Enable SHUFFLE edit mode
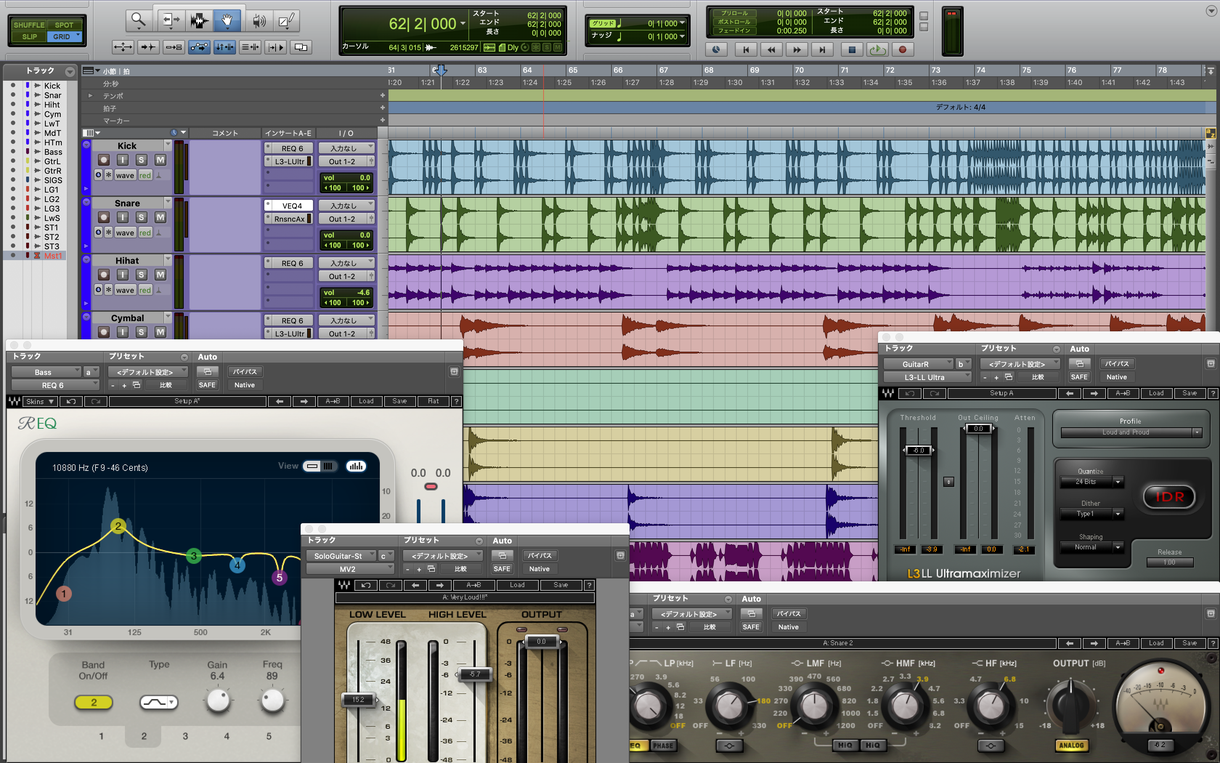Viewport: 1220px width, 763px height. point(28,25)
